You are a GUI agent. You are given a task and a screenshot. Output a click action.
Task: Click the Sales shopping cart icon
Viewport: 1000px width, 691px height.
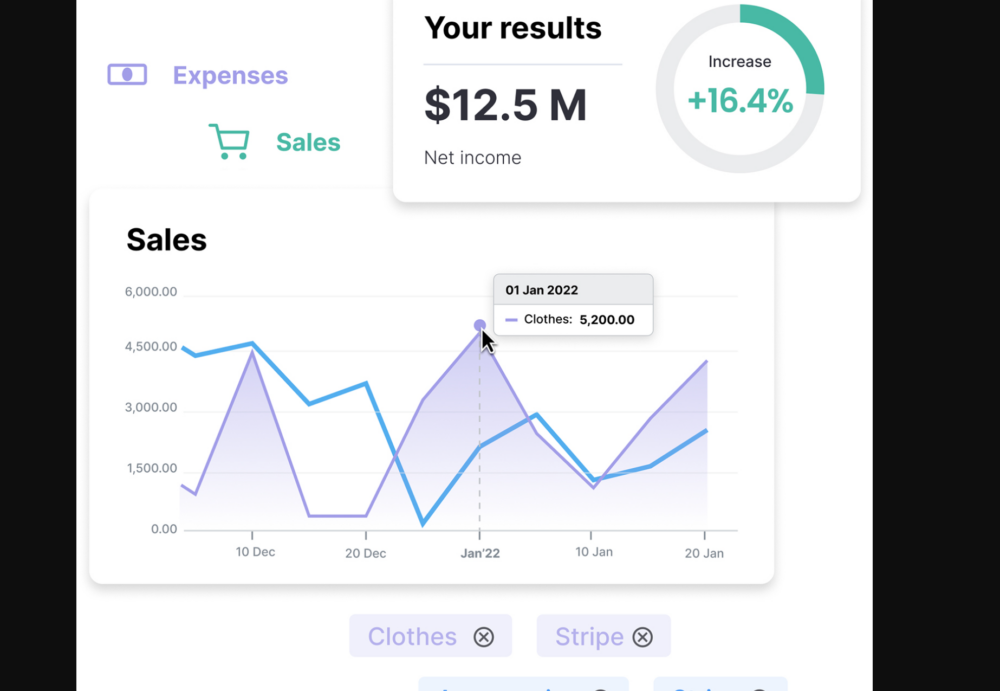(x=229, y=142)
